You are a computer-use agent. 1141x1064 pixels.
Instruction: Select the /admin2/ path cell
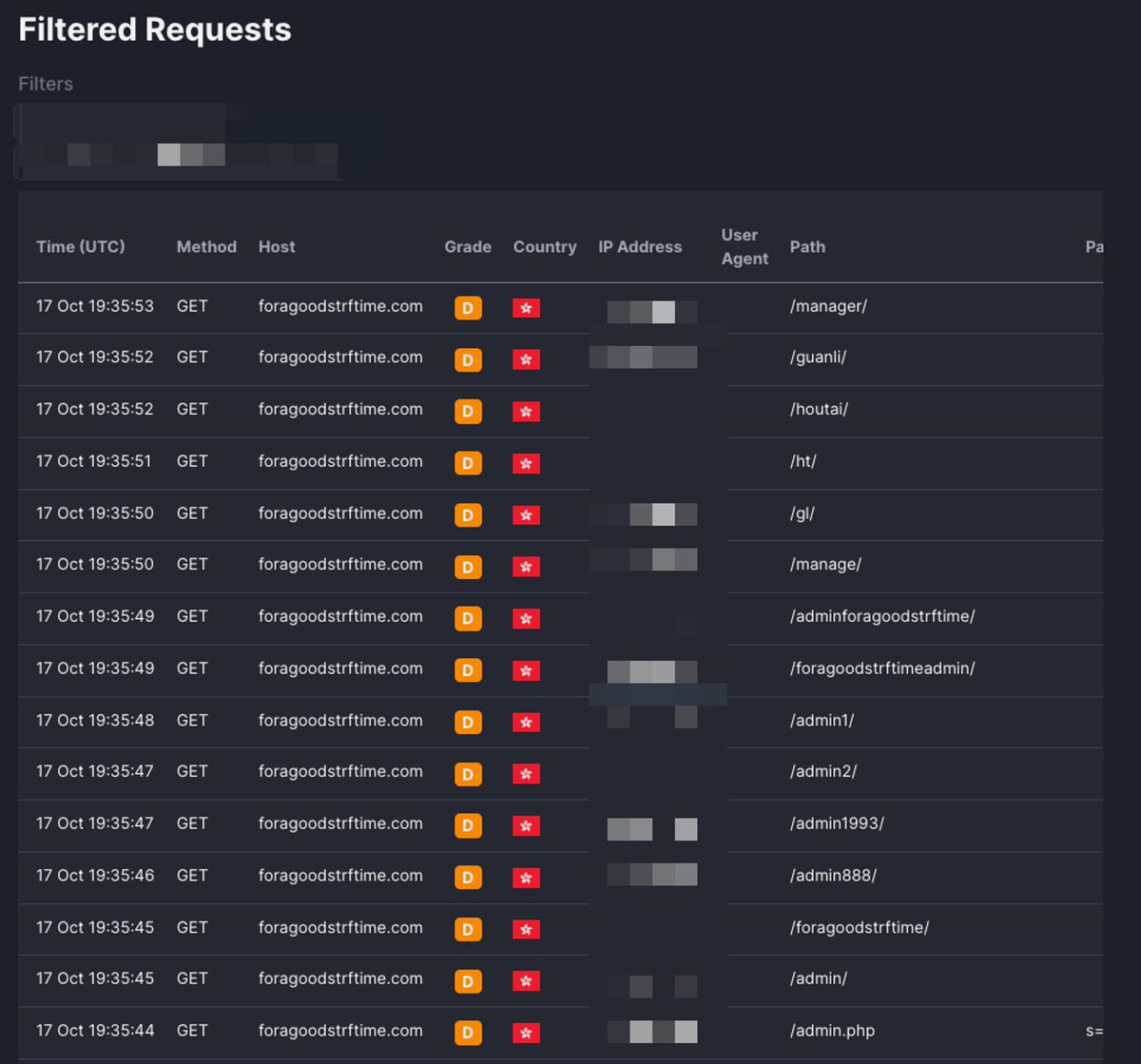coord(823,771)
